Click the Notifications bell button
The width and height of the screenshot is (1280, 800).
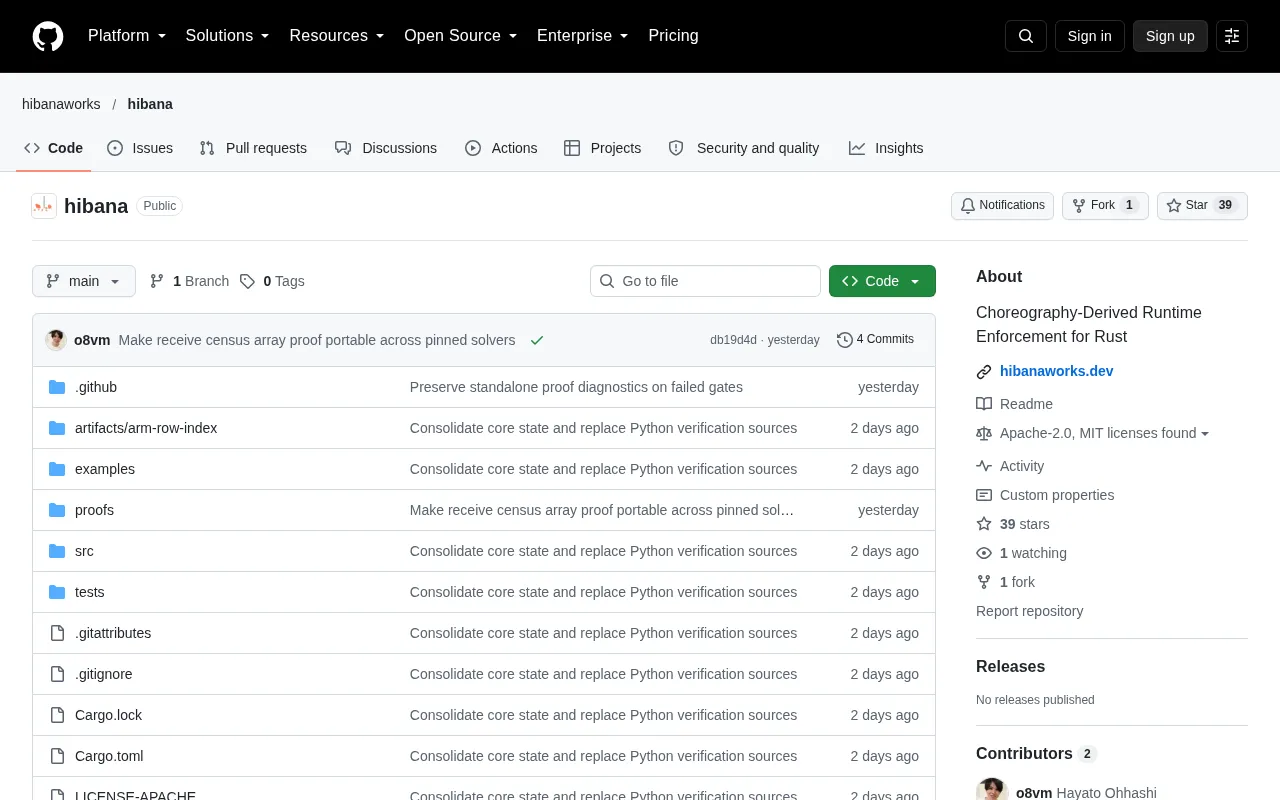[1002, 206]
